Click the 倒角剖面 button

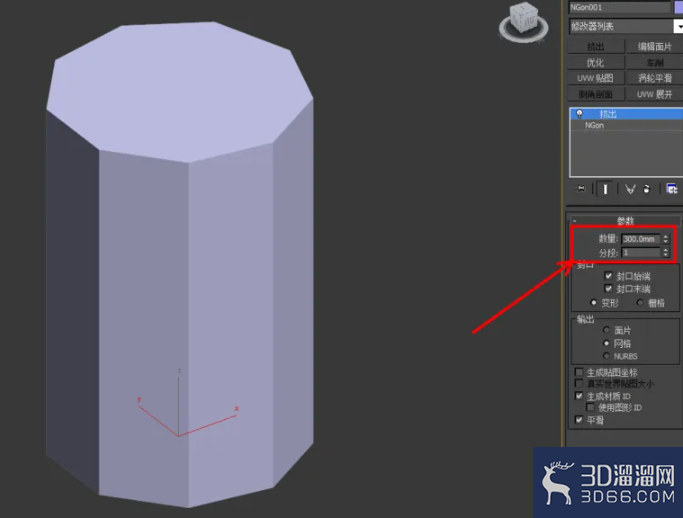[596, 95]
